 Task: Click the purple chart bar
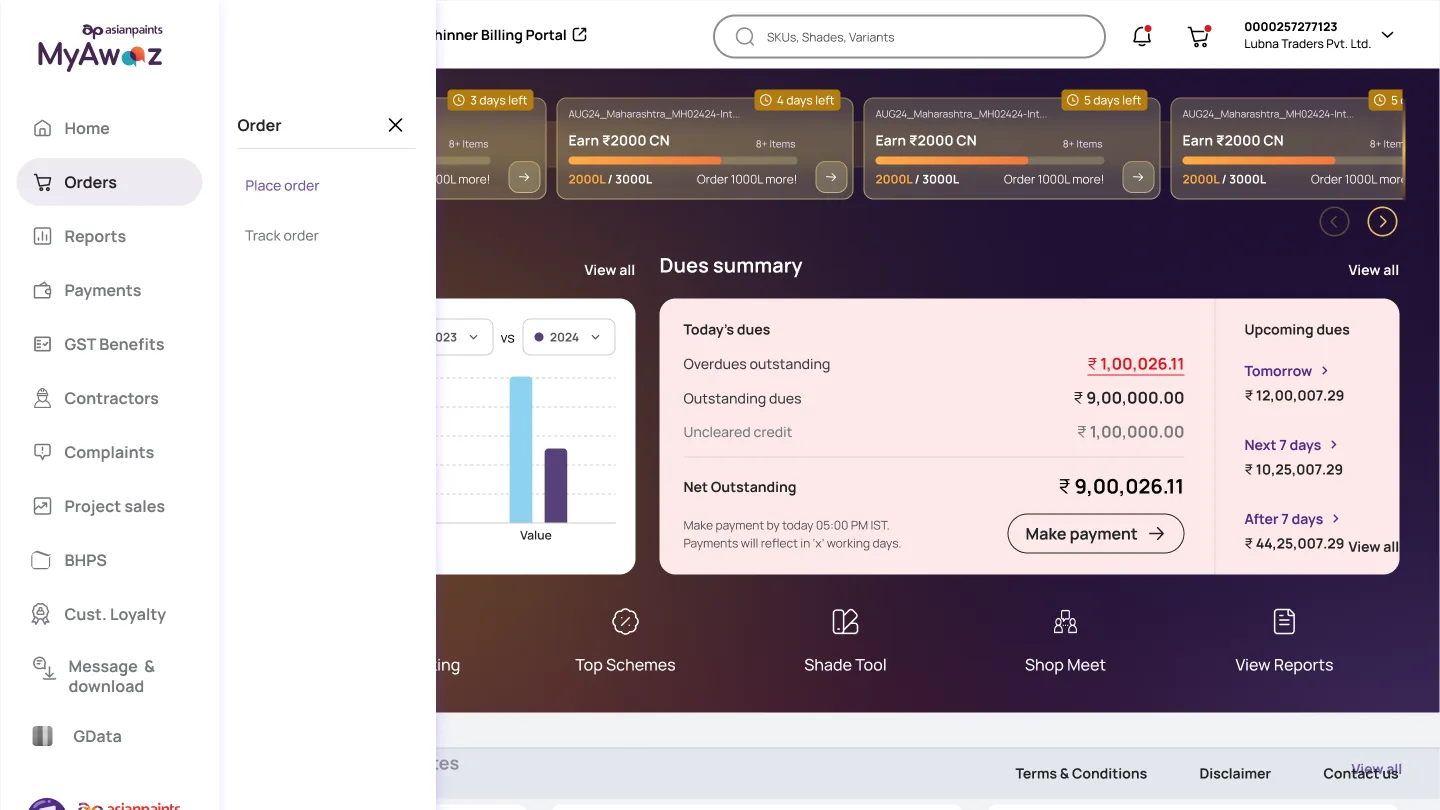pos(556,485)
